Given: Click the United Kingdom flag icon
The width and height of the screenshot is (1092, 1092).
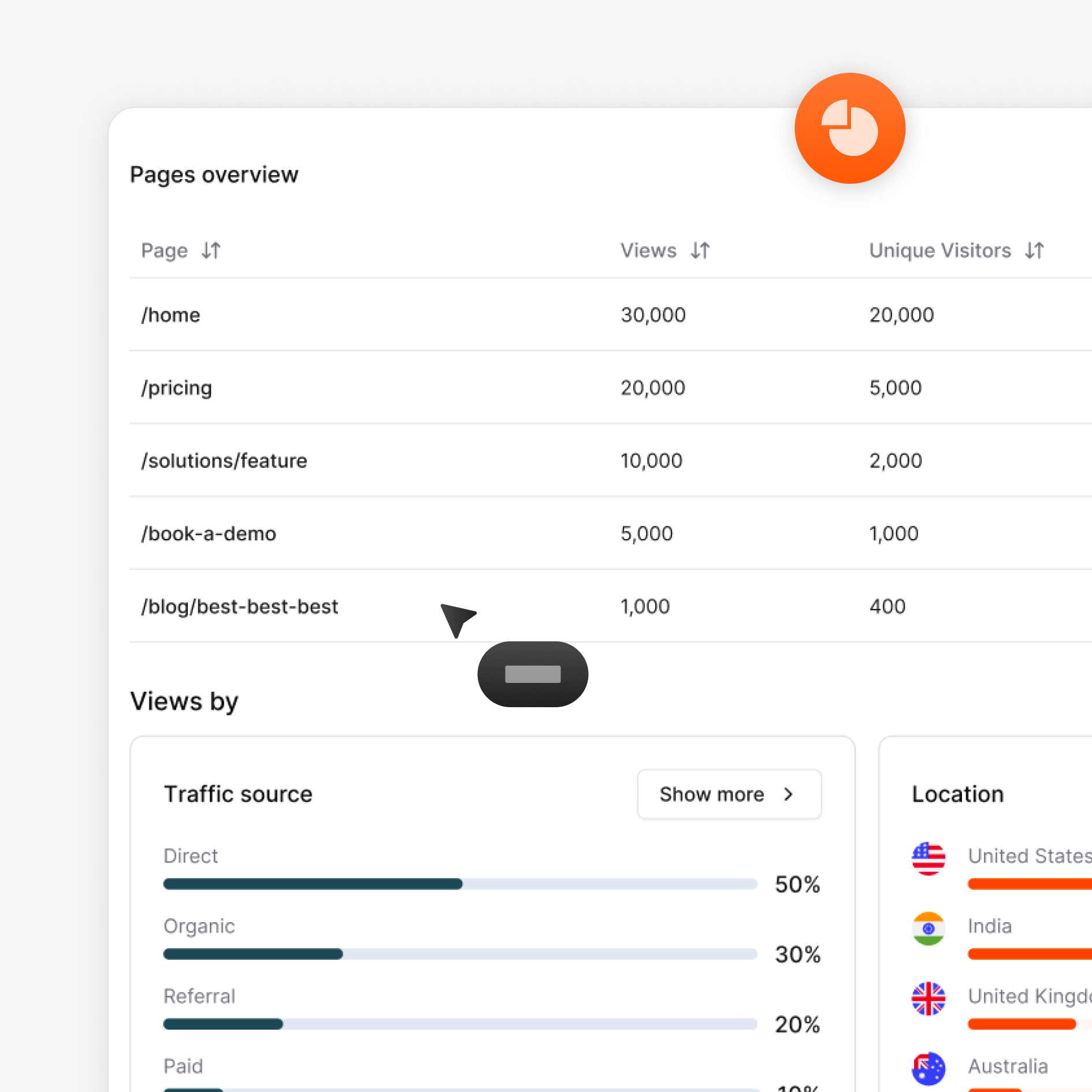Looking at the screenshot, I should click(928, 998).
